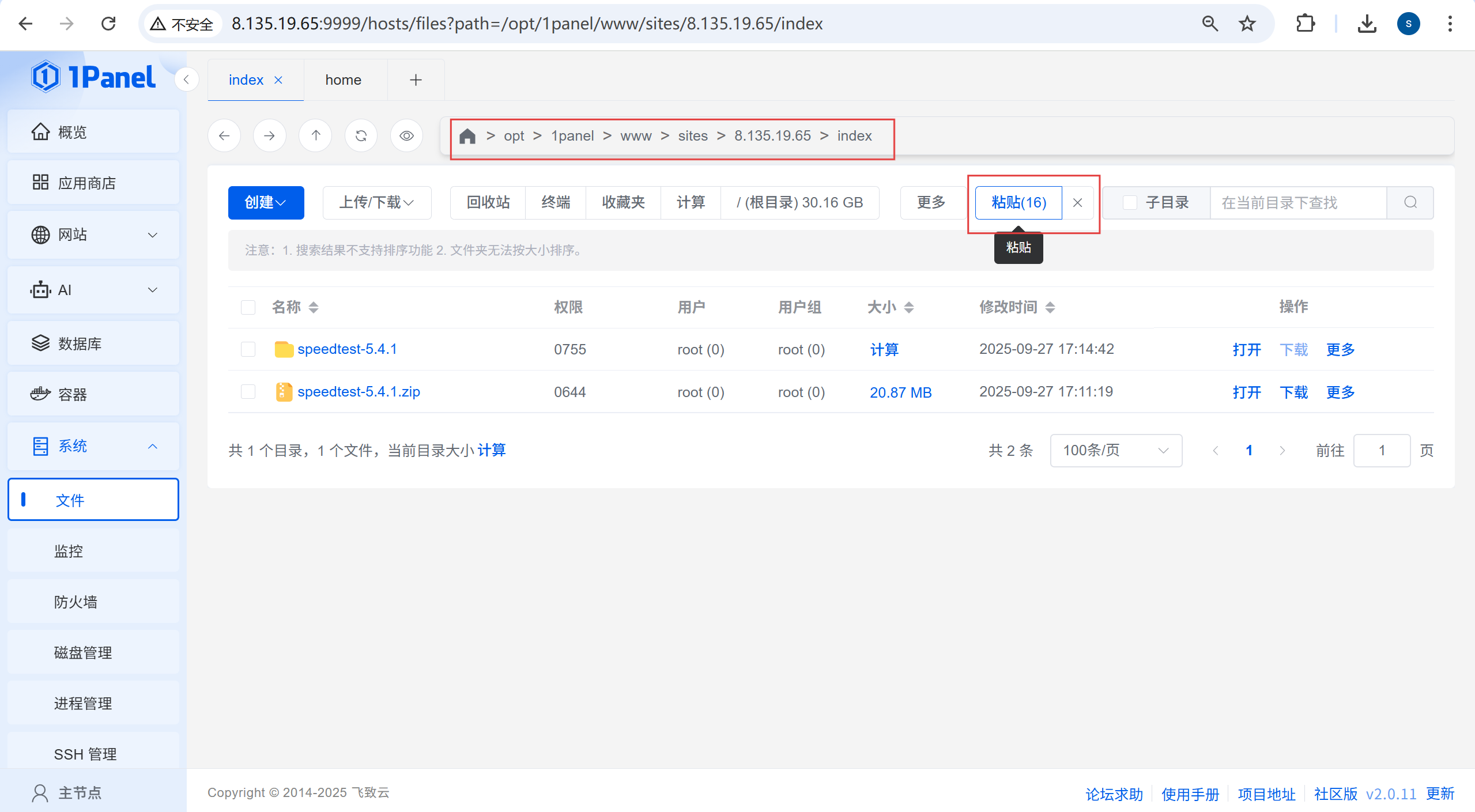Screen dimensions: 1475x812
Task: Toggle the eye icon for hidden files
Action: tap(406, 136)
